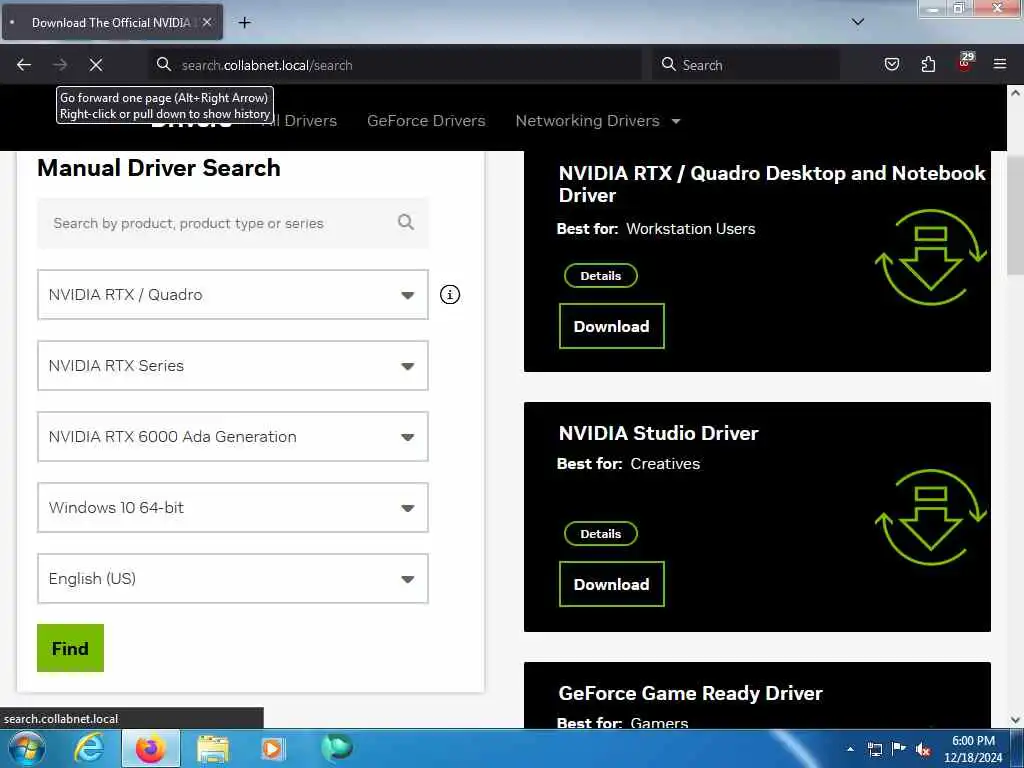1024x768 pixels.
Task: Click the browser Search box
Action: [746, 65]
